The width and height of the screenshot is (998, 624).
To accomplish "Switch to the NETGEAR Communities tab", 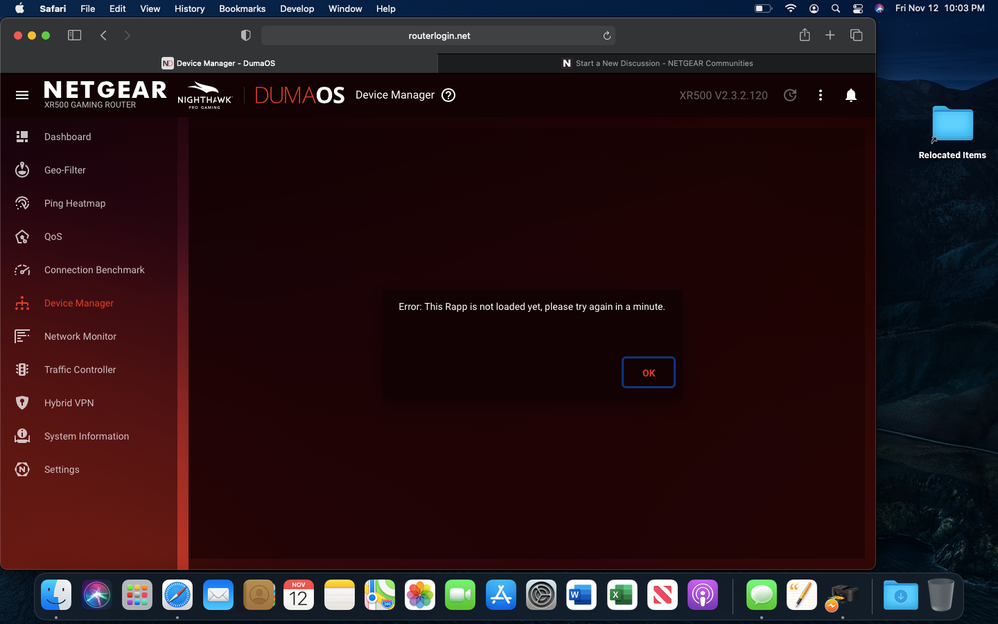I will (657, 63).
